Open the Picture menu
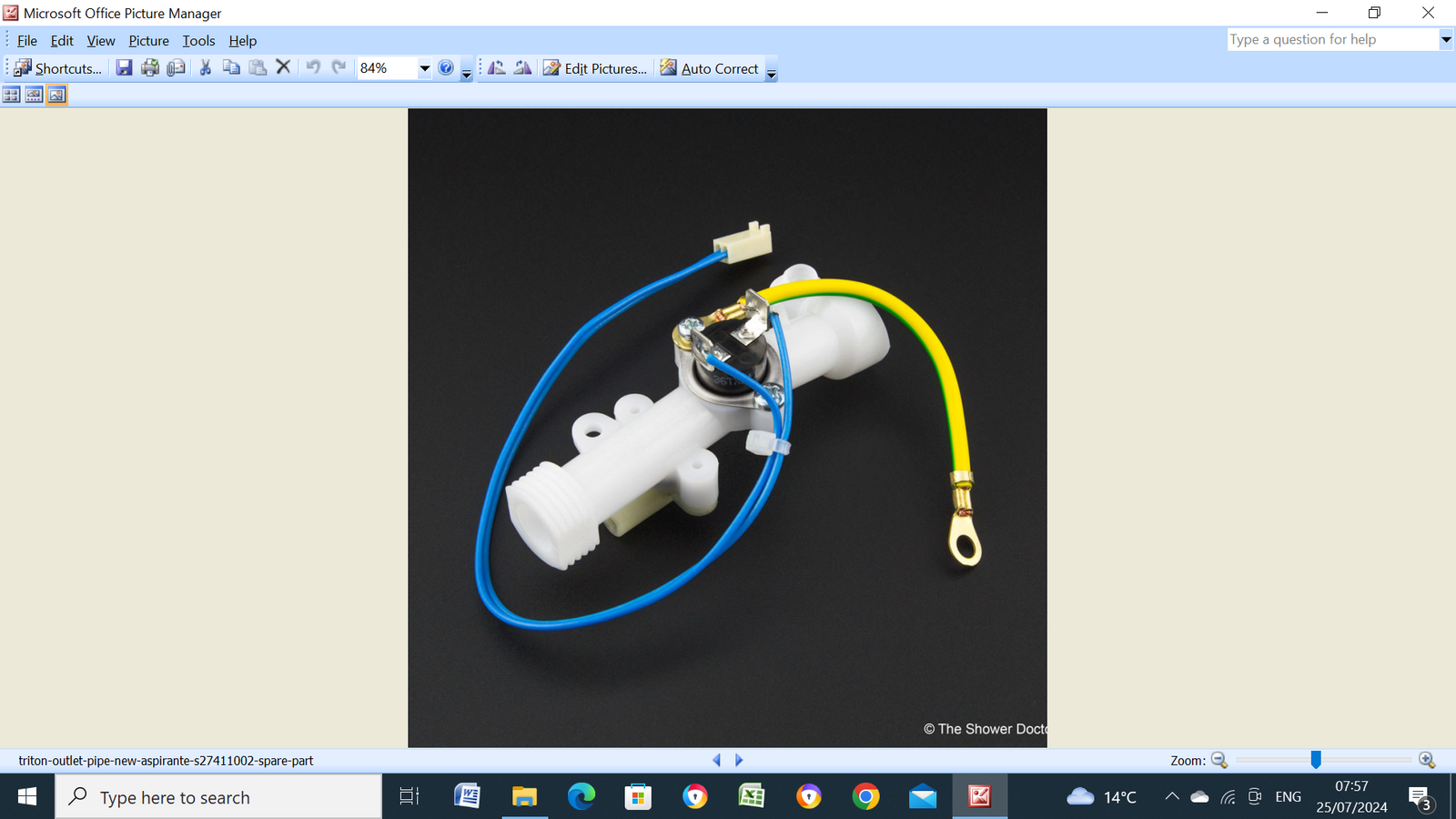The image size is (1456, 819). 148,41
